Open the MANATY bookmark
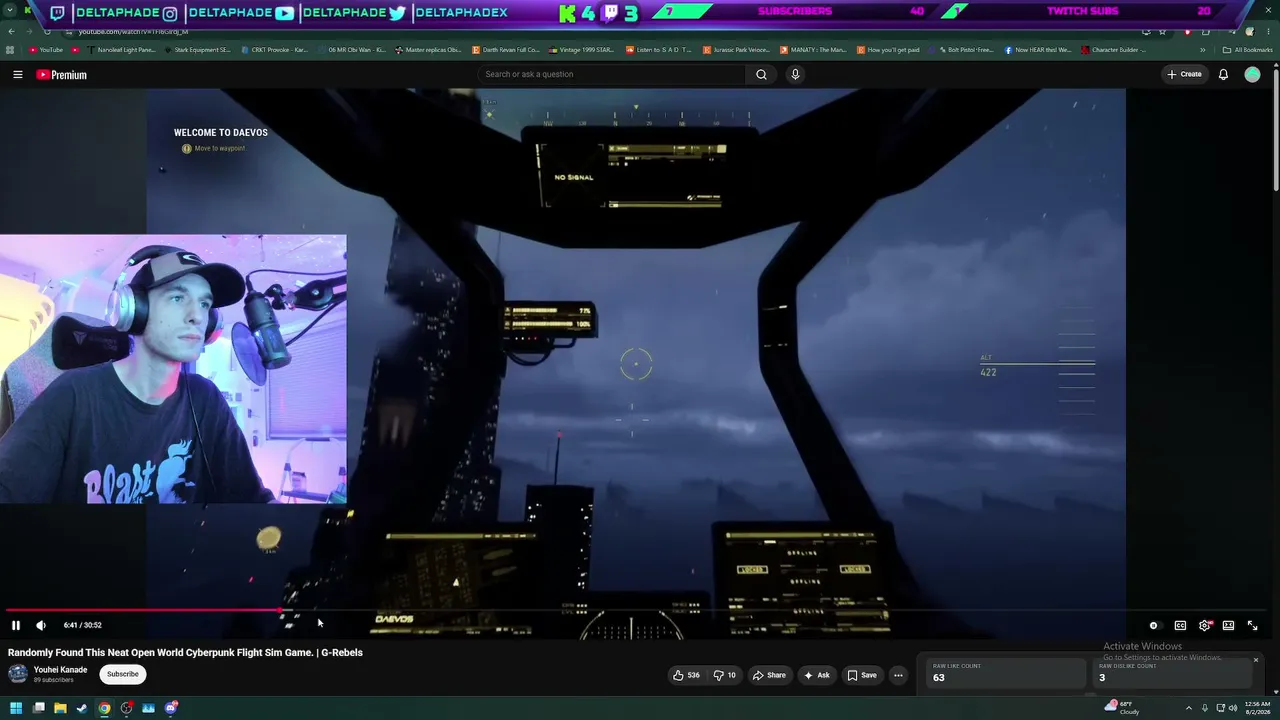1280x720 pixels. tap(812, 50)
